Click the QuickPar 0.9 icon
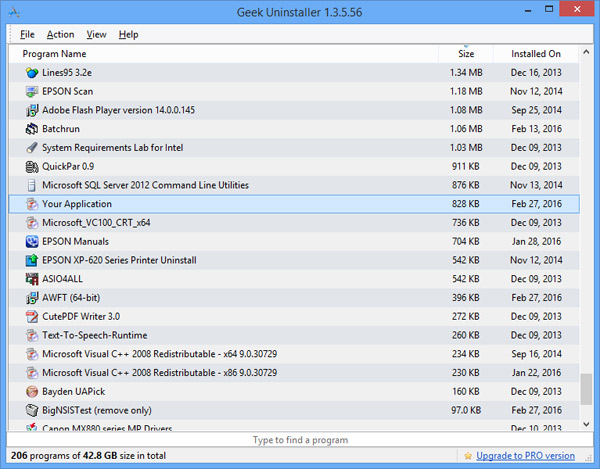Screen dimensions: 600x469 click(x=31, y=167)
